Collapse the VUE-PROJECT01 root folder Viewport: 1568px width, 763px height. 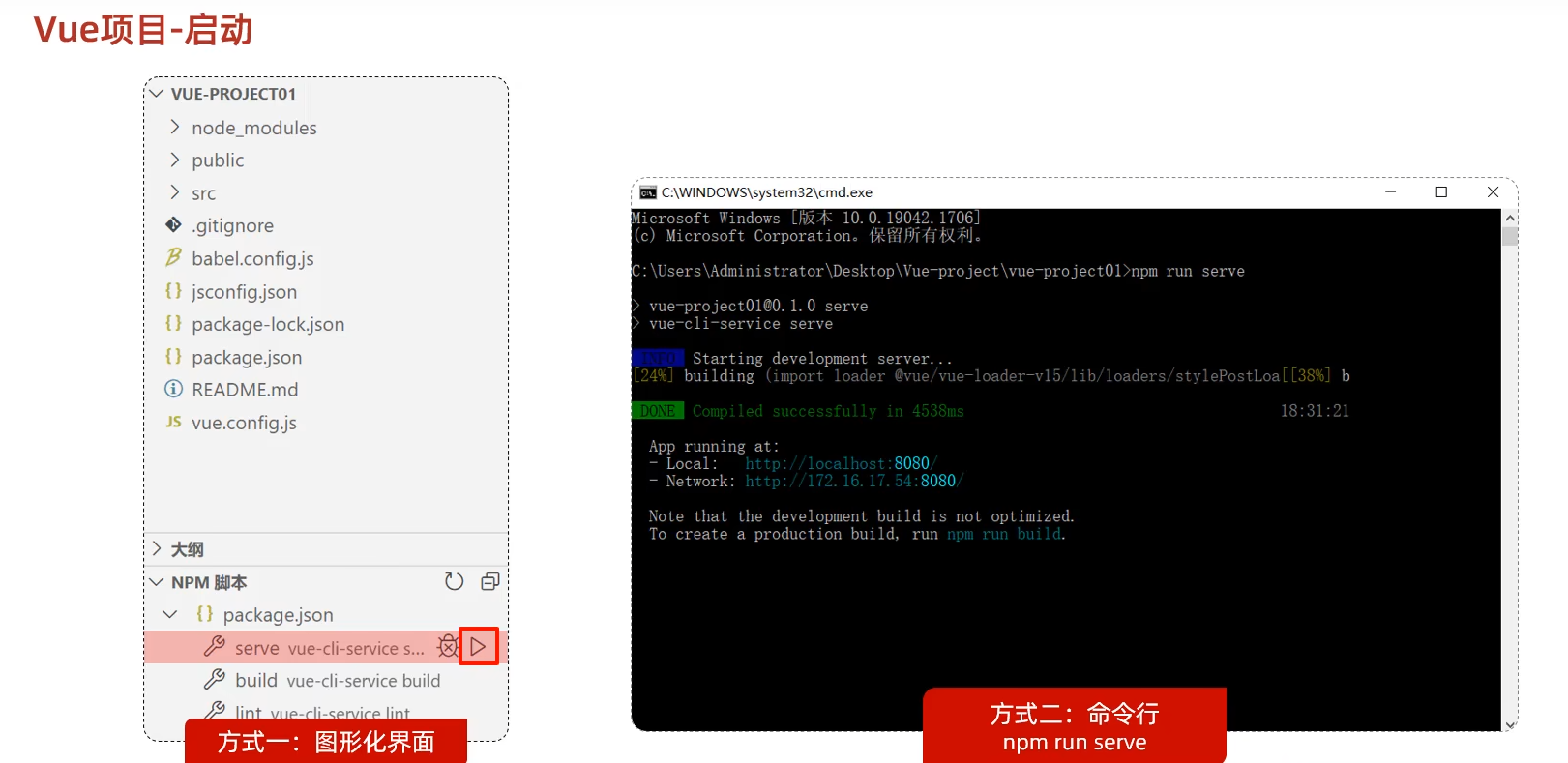point(157,94)
